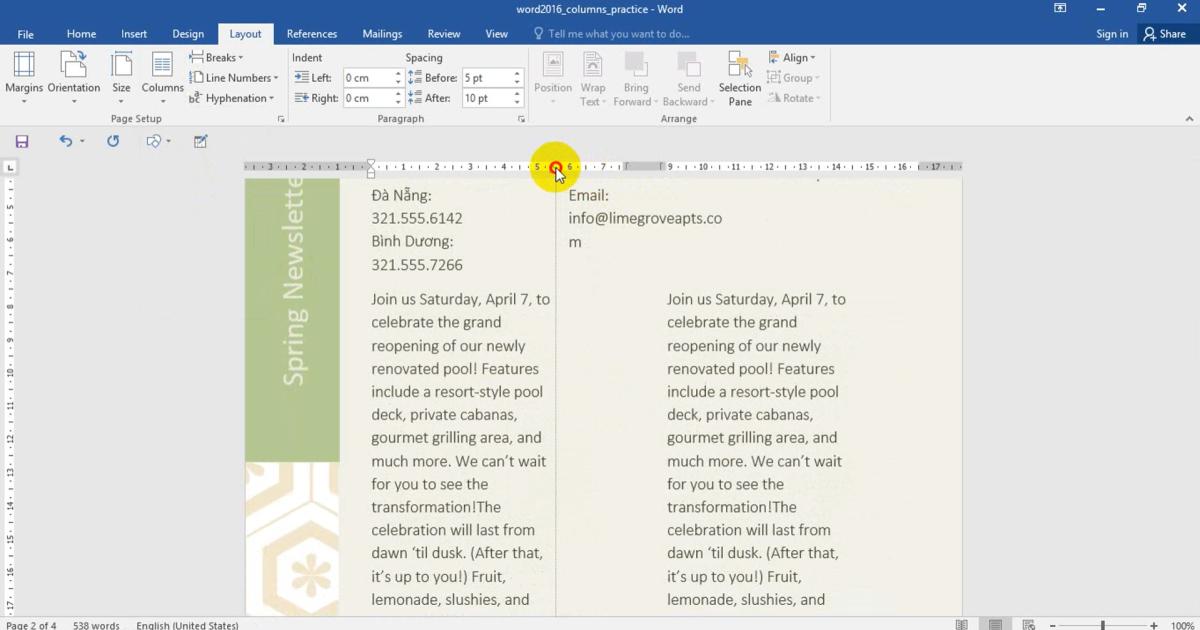Open the File tab
1200x630 pixels.
(x=25, y=34)
